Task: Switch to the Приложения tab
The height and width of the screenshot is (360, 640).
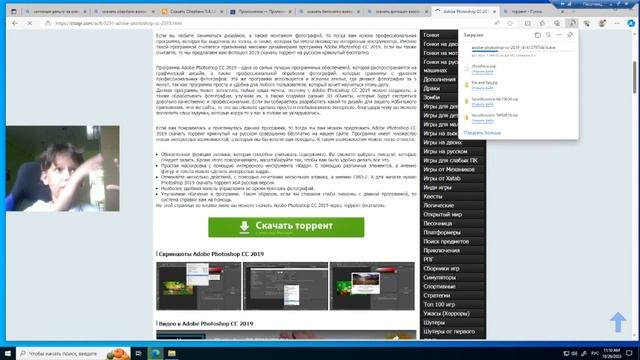Action: [261, 11]
